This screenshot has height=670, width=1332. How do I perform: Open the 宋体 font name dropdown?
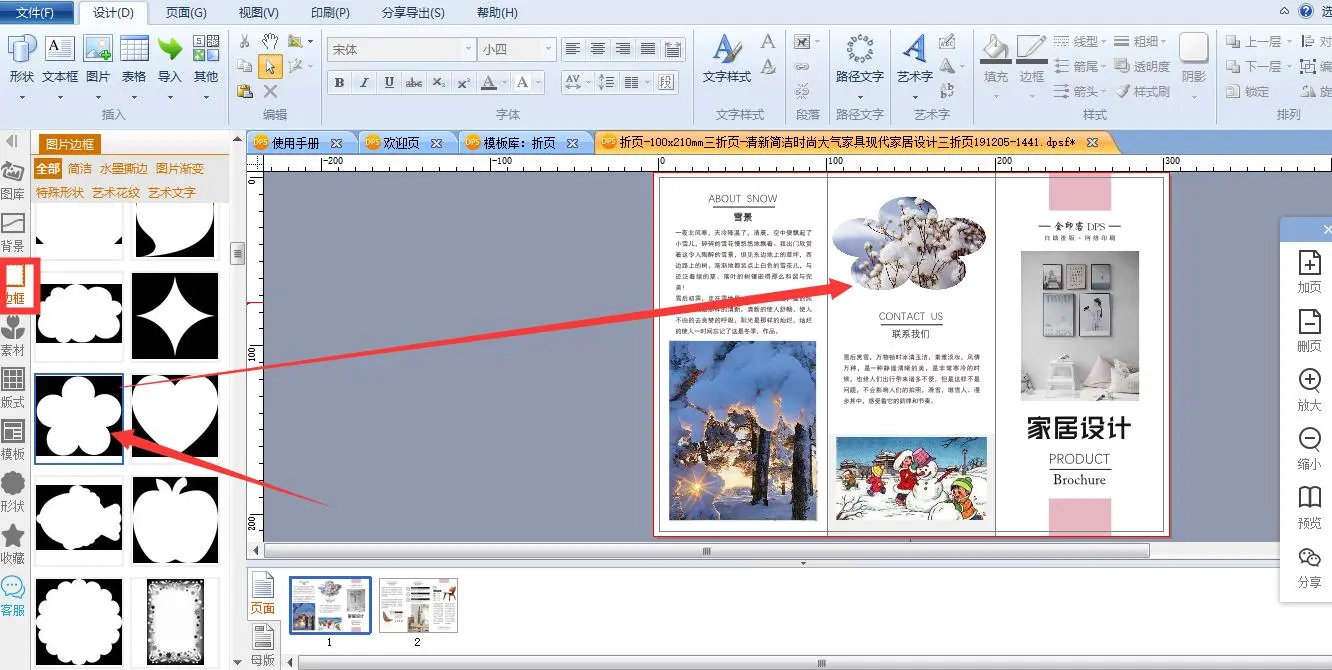[468, 49]
